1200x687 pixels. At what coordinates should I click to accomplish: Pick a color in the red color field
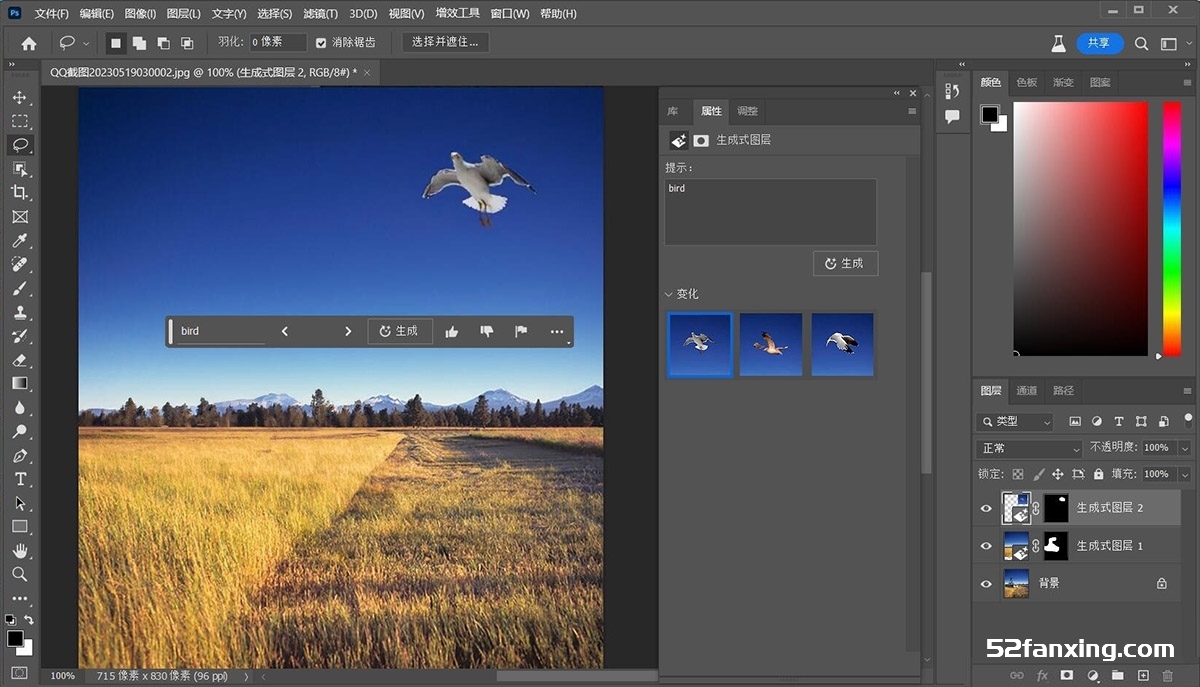[x=1080, y=228]
